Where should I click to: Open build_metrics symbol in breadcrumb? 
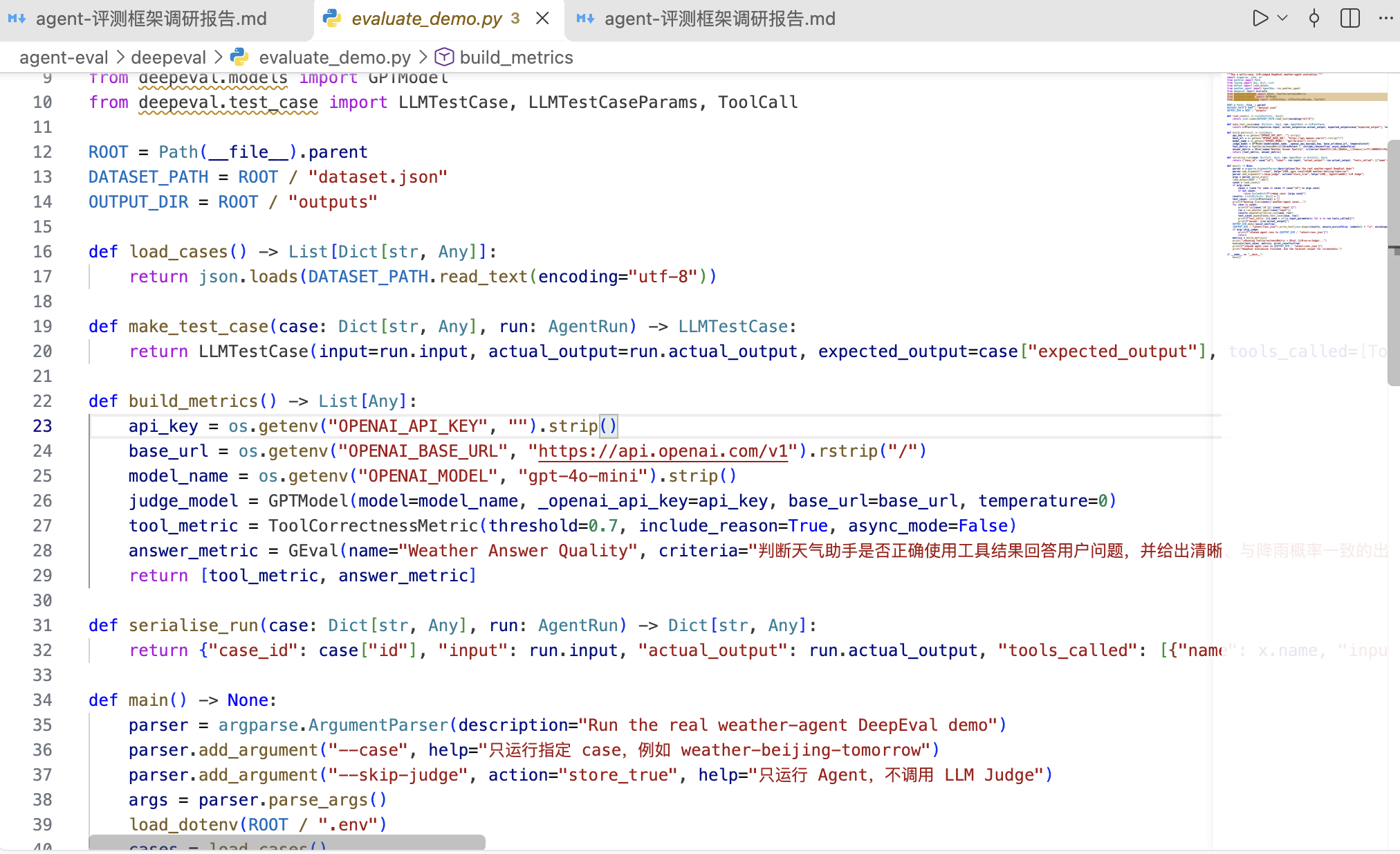coord(516,57)
